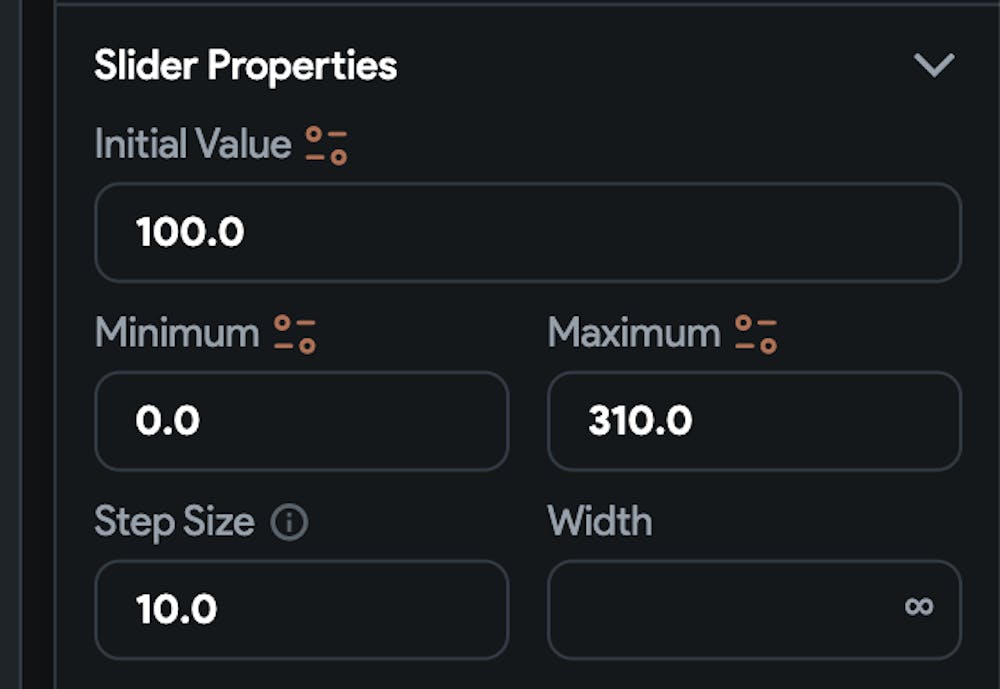The width and height of the screenshot is (1000, 689).
Task: Focus the Minimum field showing 0.0
Action: click(x=301, y=421)
